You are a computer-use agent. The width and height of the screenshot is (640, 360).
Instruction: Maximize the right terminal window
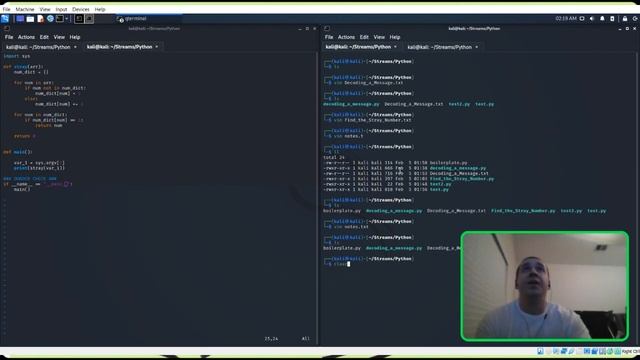click(627, 29)
